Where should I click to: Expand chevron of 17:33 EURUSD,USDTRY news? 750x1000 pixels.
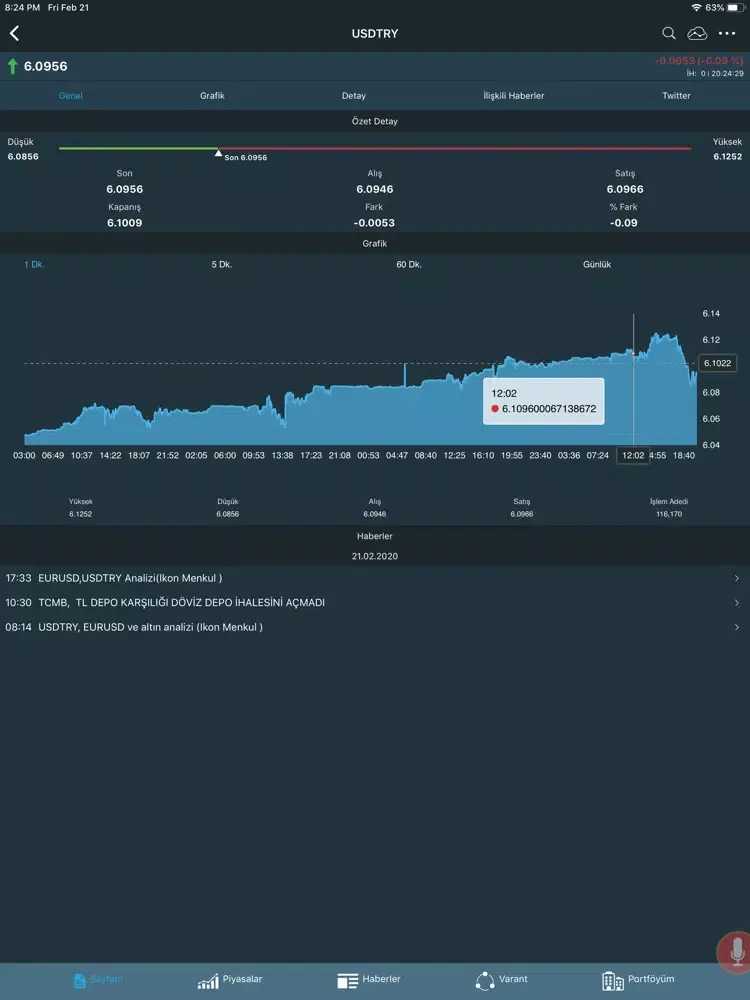coord(737,578)
